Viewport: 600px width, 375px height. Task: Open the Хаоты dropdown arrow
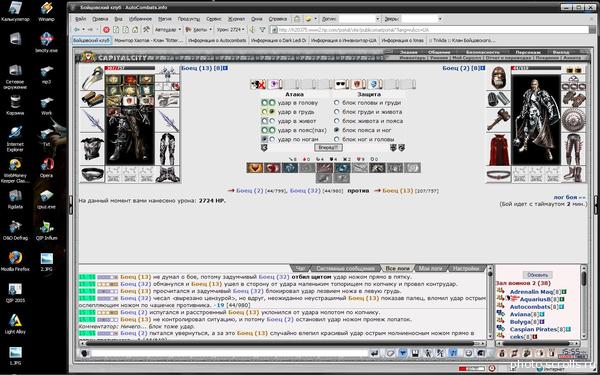point(210,29)
